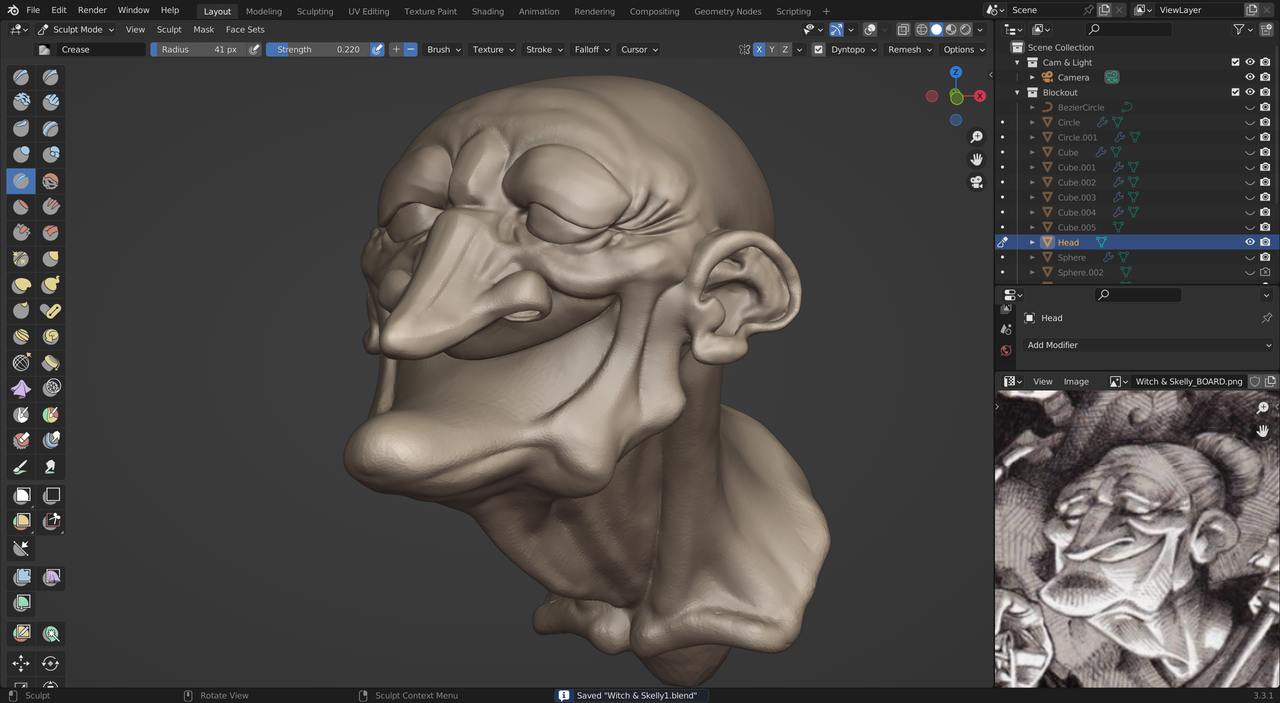Viewport: 1280px width, 703px height.
Task: Pin the Head properties panel
Action: click(x=1266, y=318)
